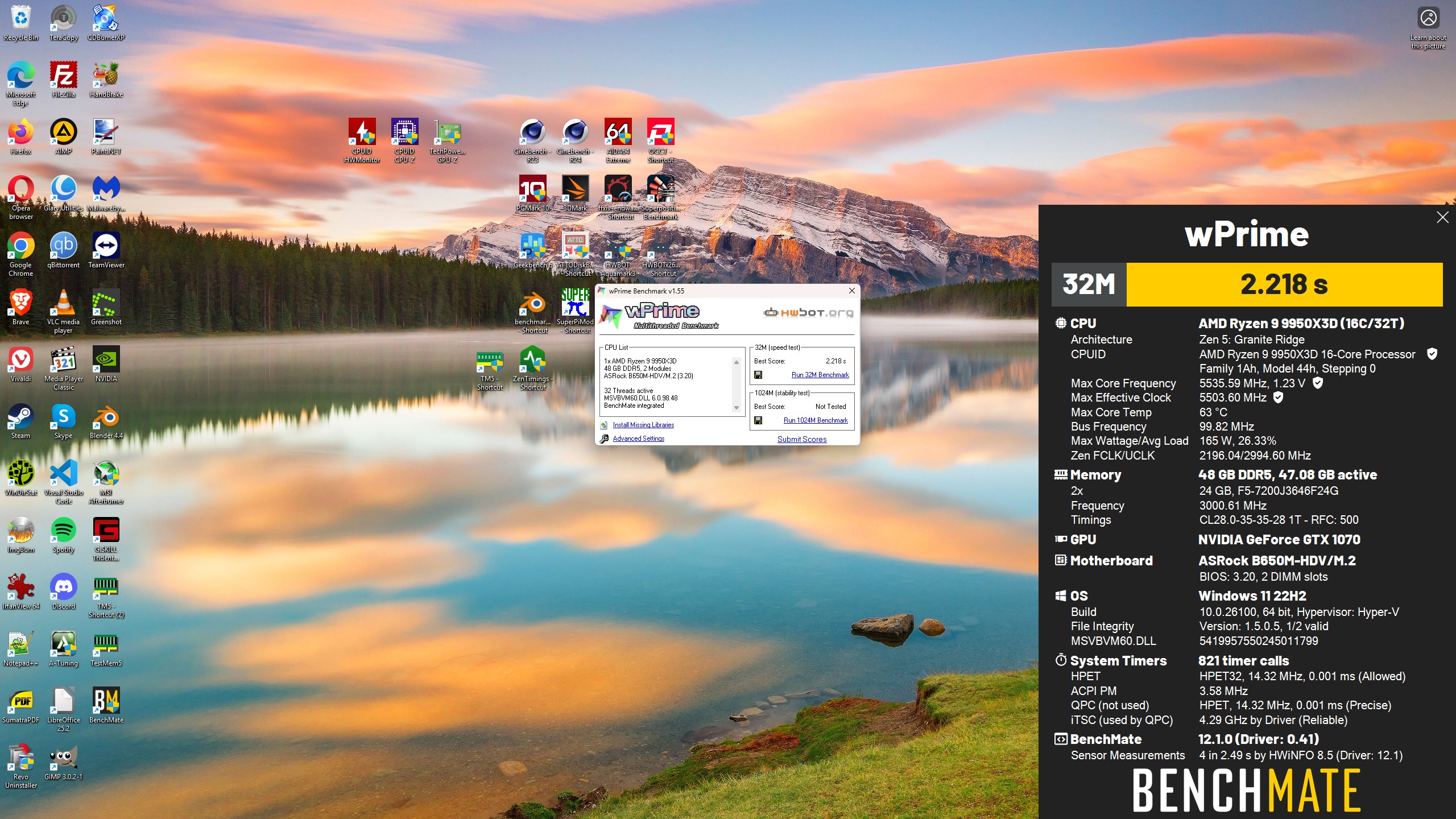Viewport: 1456px width, 819px height.
Task: Launch MSI Afterburner desktop icon
Action: click(106, 482)
